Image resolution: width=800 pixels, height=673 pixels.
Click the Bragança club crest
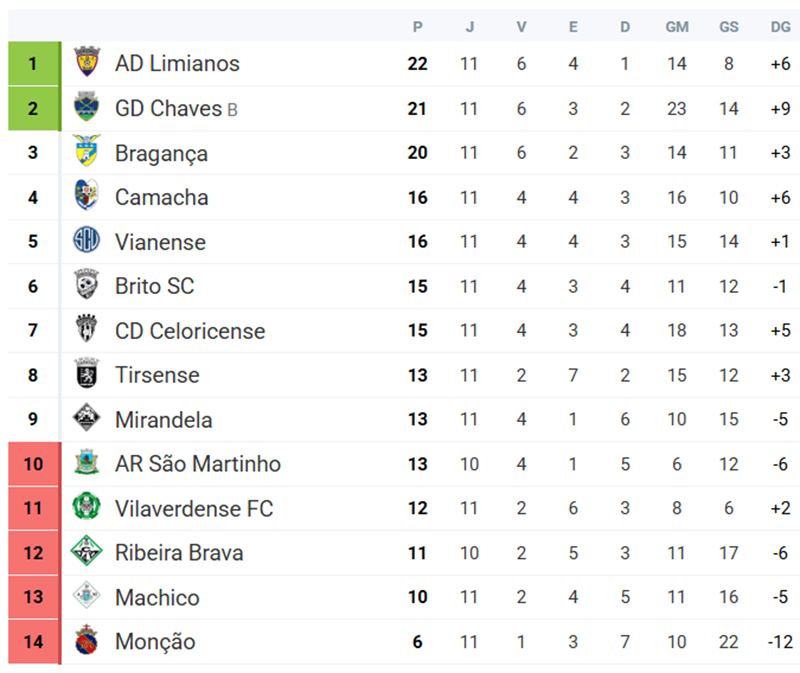(x=87, y=152)
